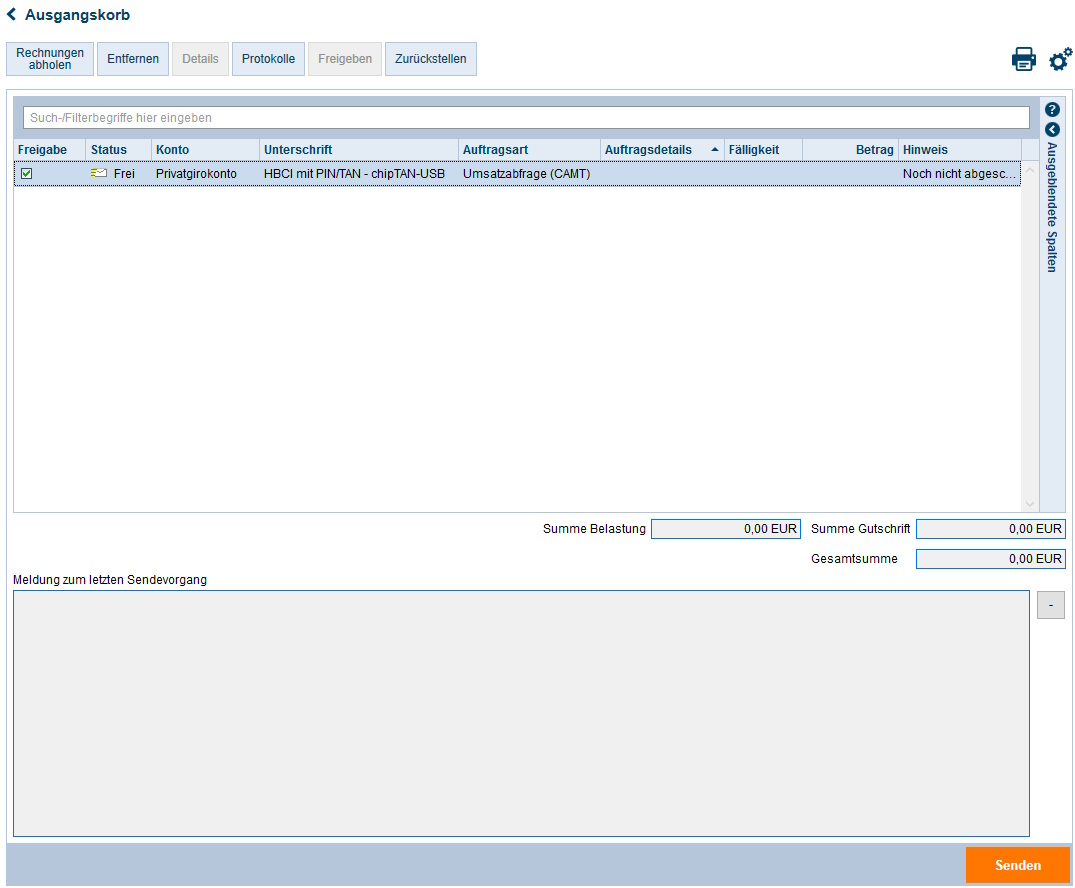This screenshot has height=888, width=1075.
Task: Open settings with the gears icon
Action: 1060,60
